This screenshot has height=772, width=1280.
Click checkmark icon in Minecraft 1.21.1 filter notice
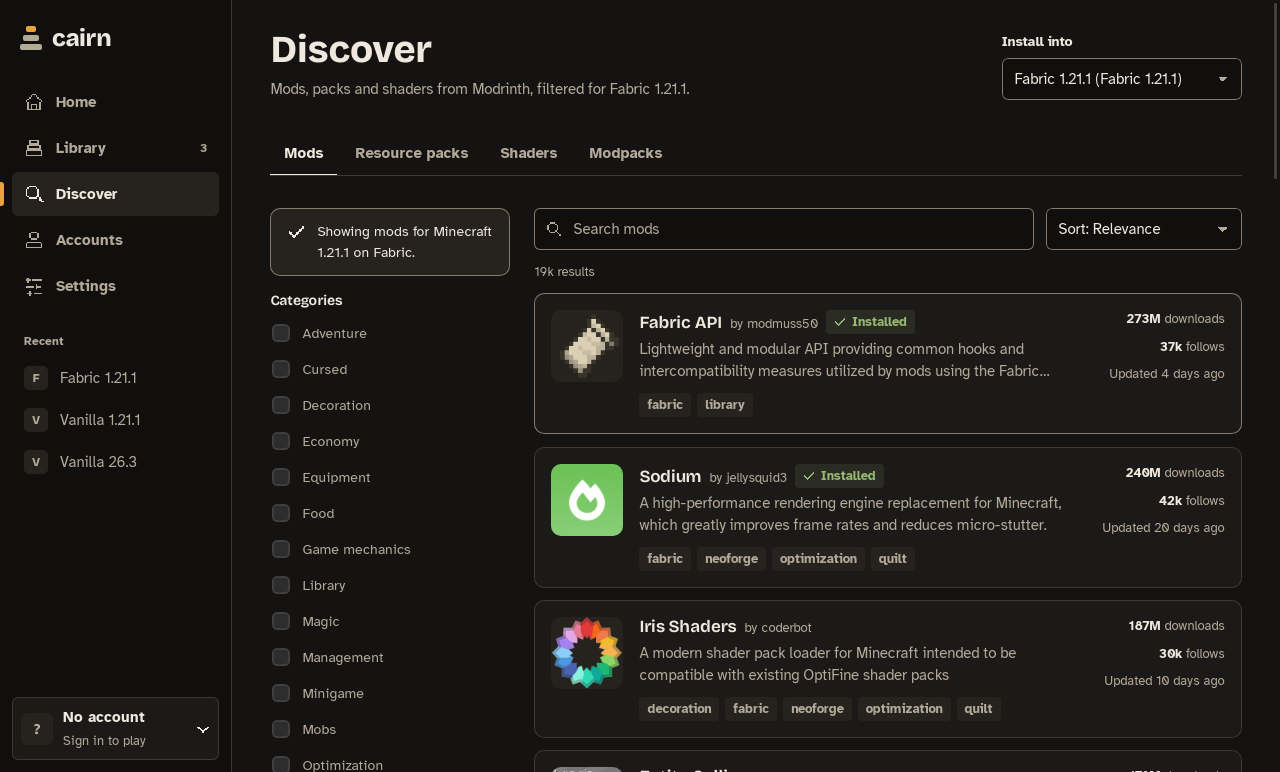pyautogui.click(x=296, y=232)
